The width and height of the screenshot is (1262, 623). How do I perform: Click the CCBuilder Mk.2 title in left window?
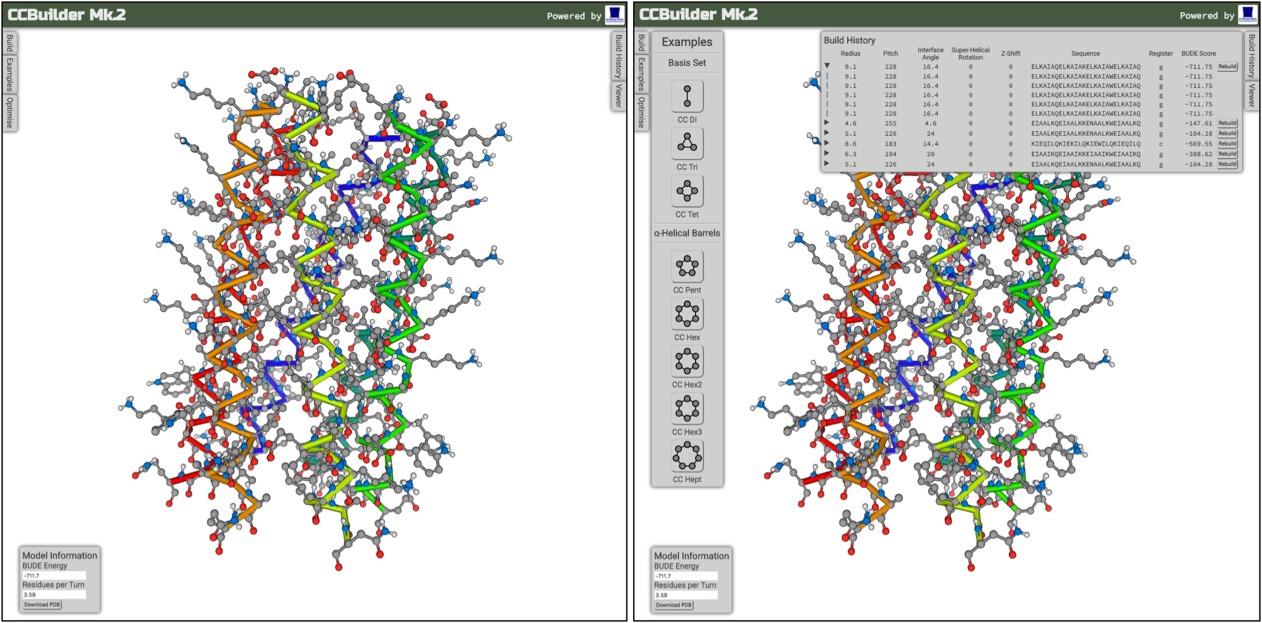(65, 14)
